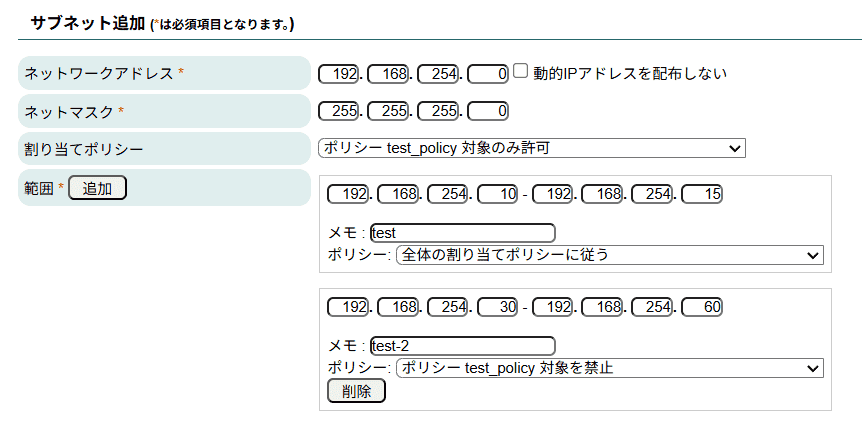
Task: Click the netmask last octet field 0
Action: 488,112
